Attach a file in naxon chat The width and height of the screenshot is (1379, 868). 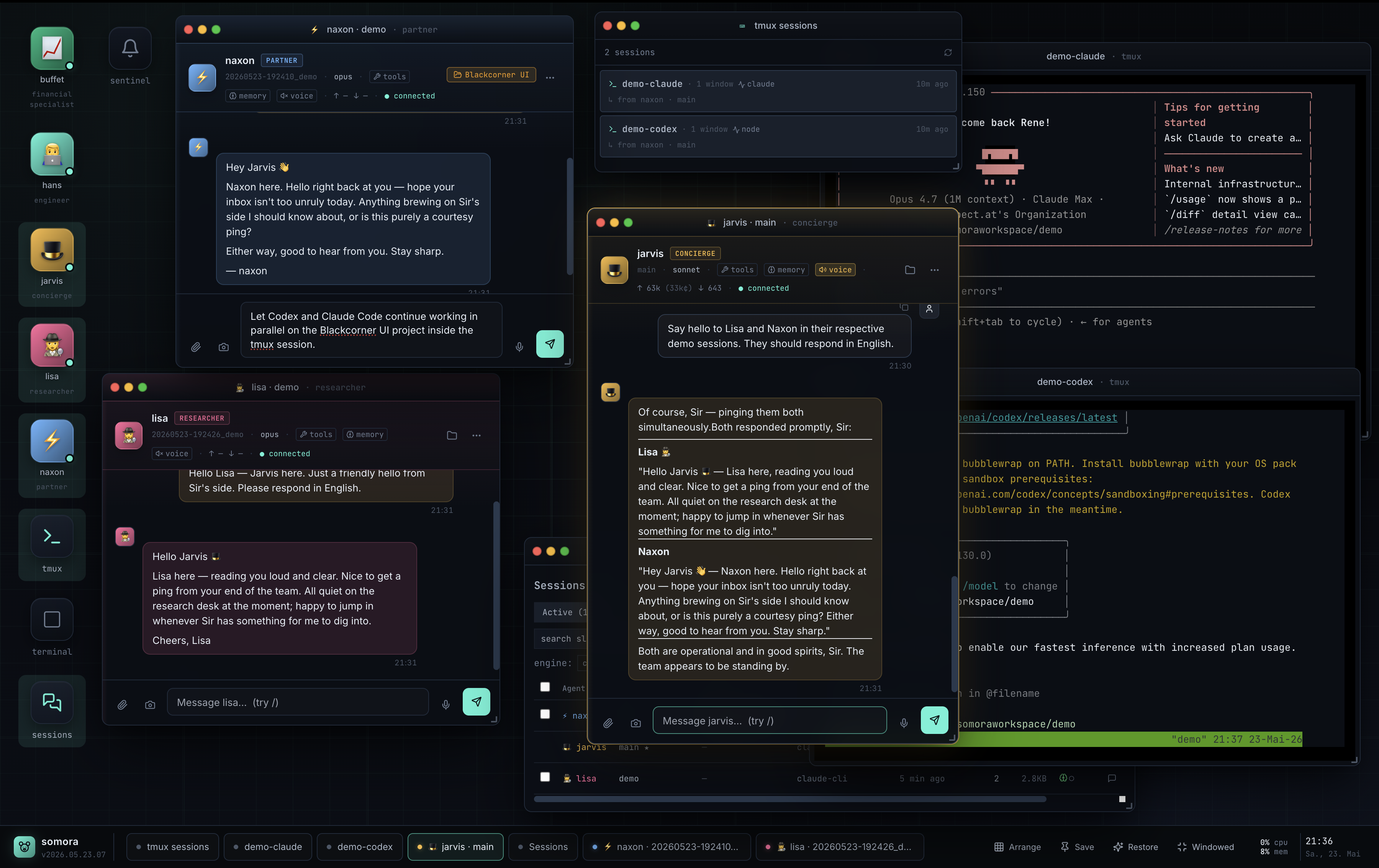coord(196,347)
